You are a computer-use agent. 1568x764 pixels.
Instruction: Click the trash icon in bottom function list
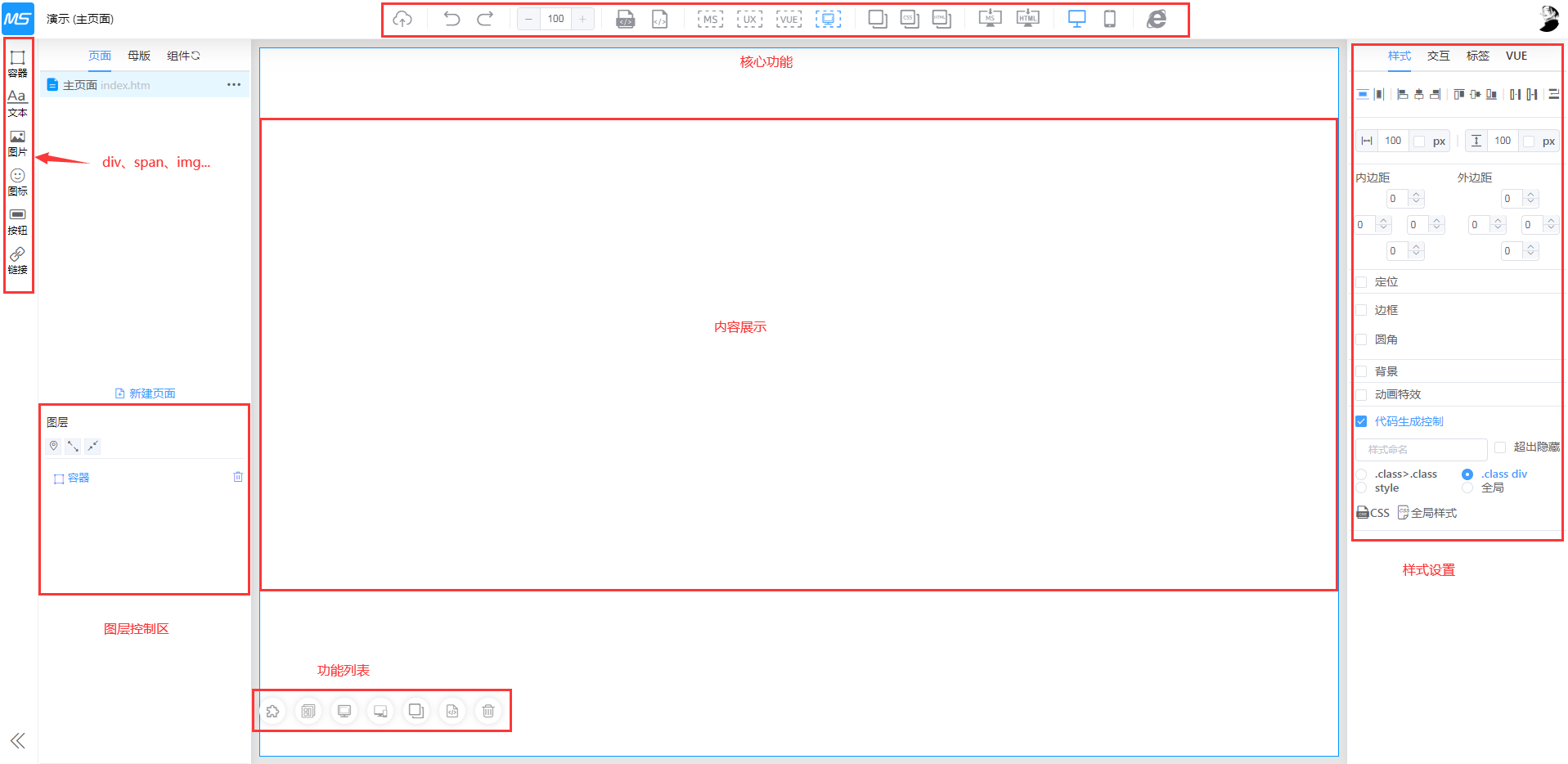(x=488, y=711)
